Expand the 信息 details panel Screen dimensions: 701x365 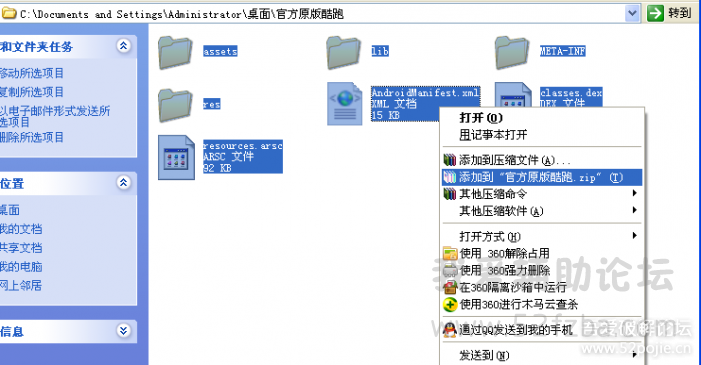123,331
